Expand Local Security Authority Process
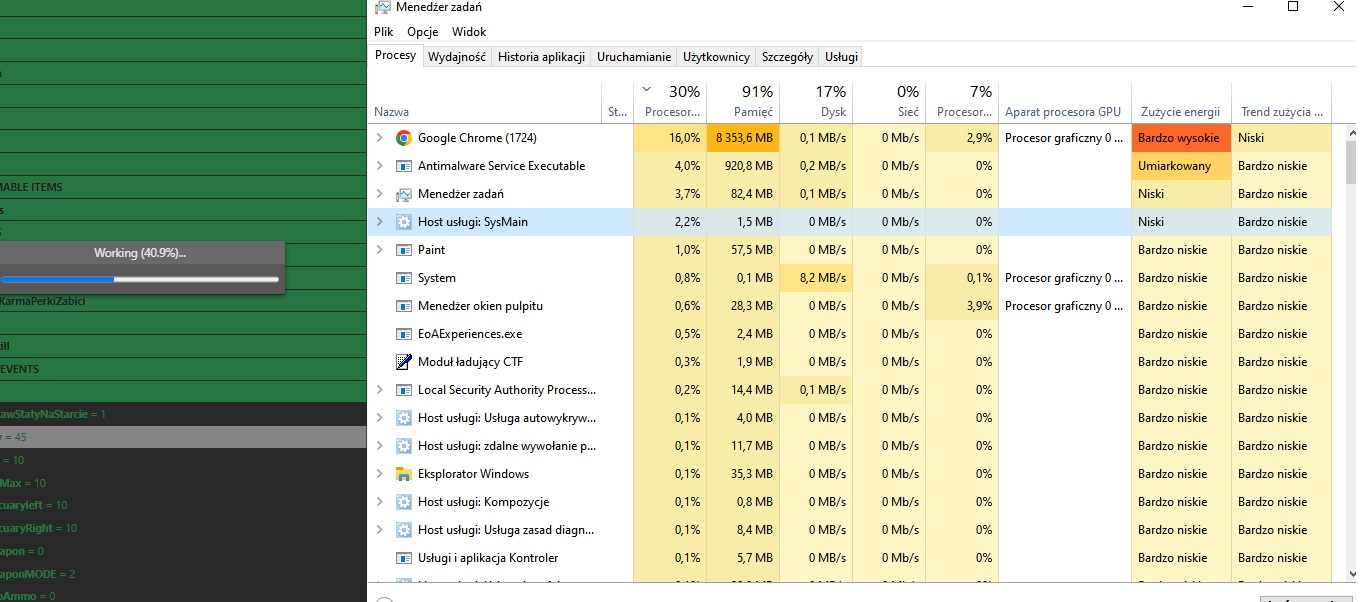The width and height of the screenshot is (1362, 602). (x=379, y=390)
